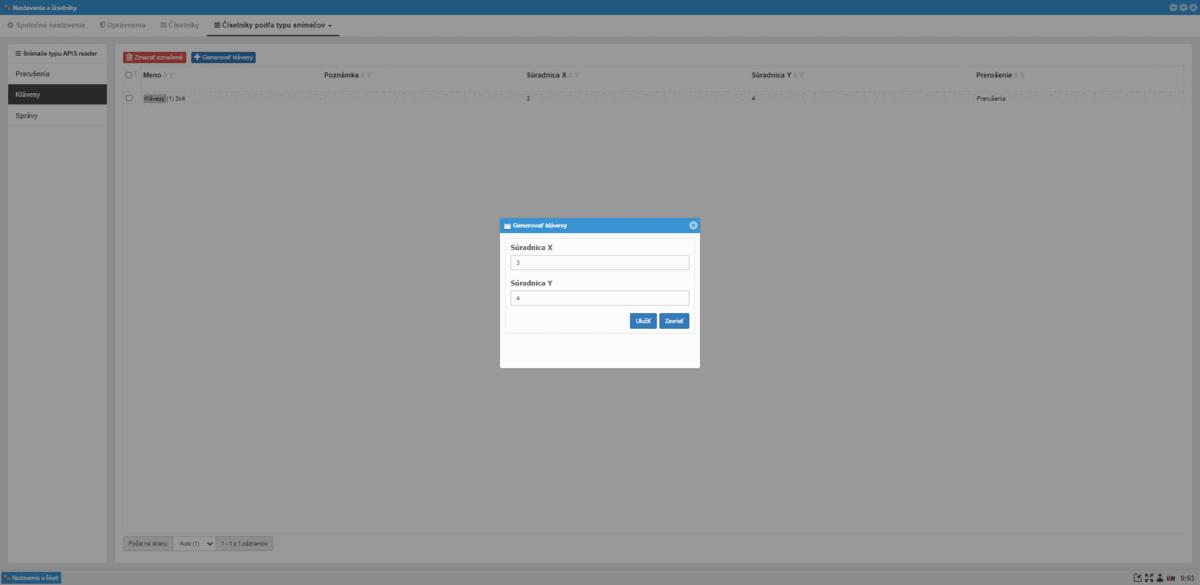Screen dimensions: 1200x585
Task: Open the Spoločné nastavenia tab
Action: [46, 24]
